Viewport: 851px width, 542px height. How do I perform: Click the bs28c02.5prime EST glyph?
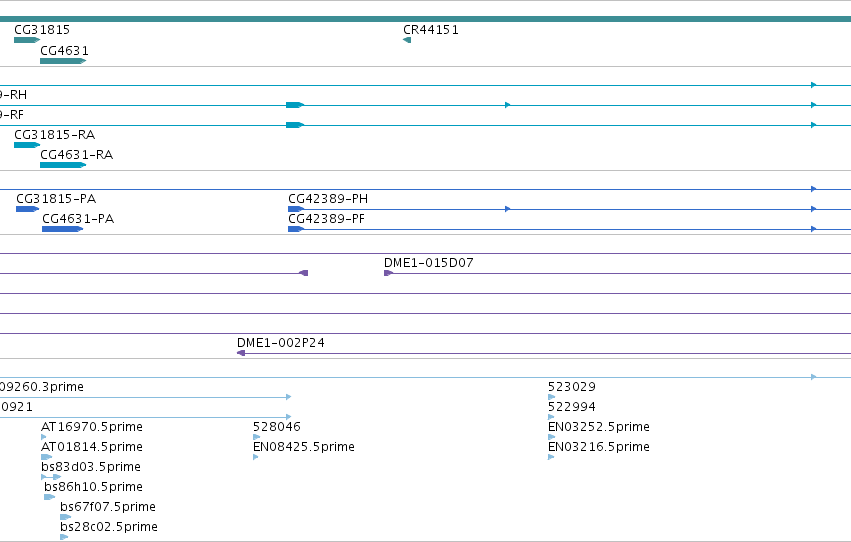[65, 538]
